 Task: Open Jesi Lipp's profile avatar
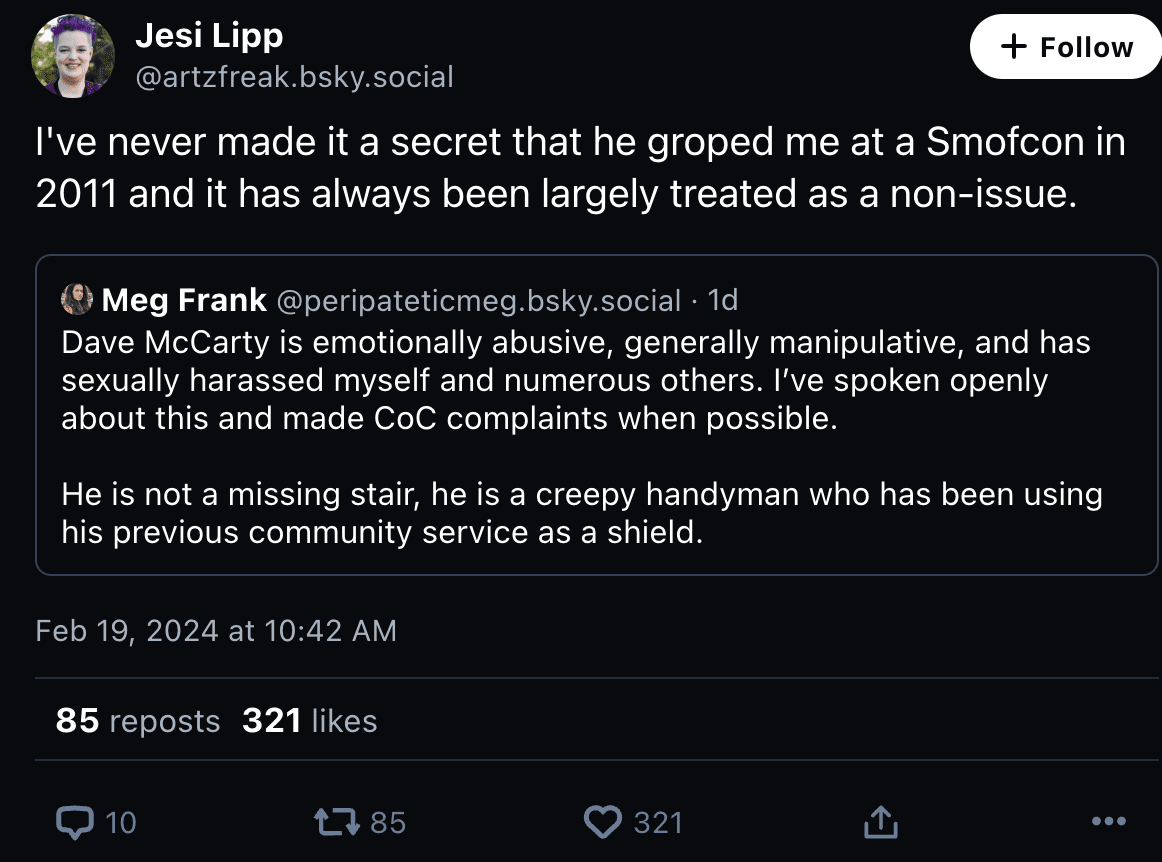(74, 56)
